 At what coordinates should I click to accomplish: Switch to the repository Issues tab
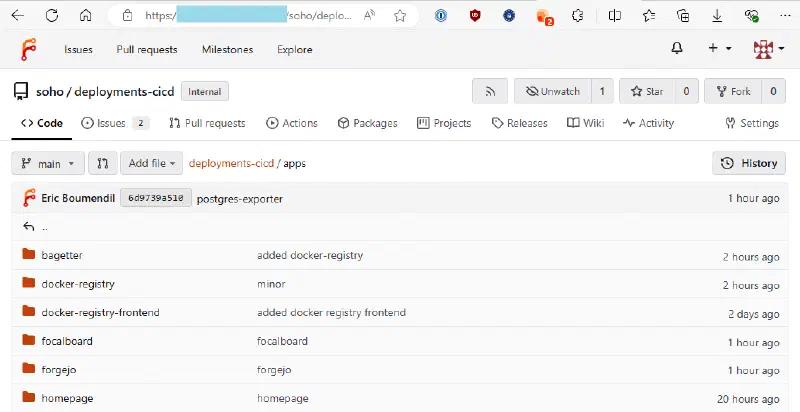click(x=115, y=123)
